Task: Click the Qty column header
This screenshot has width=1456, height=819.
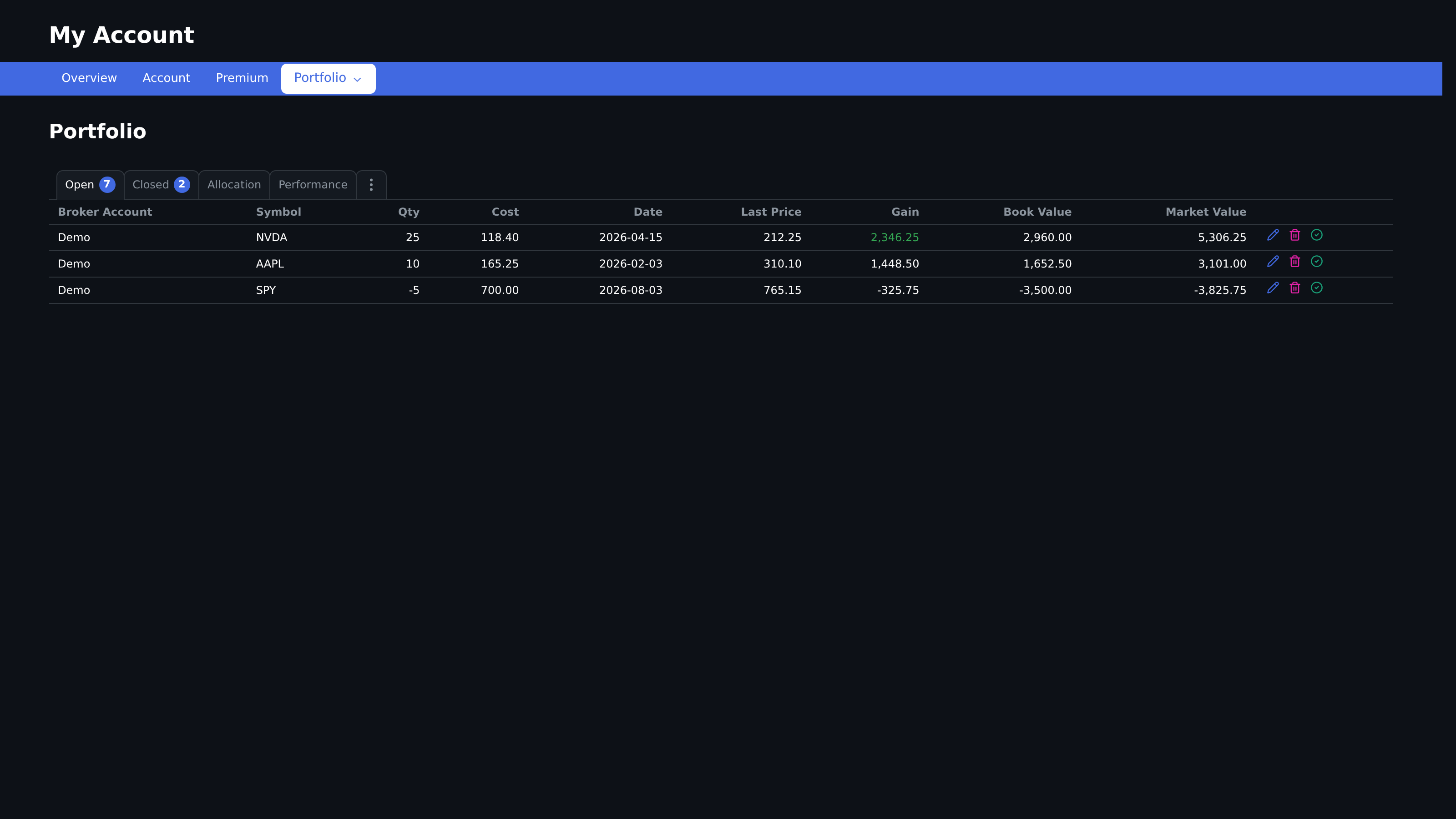Action: (409, 212)
